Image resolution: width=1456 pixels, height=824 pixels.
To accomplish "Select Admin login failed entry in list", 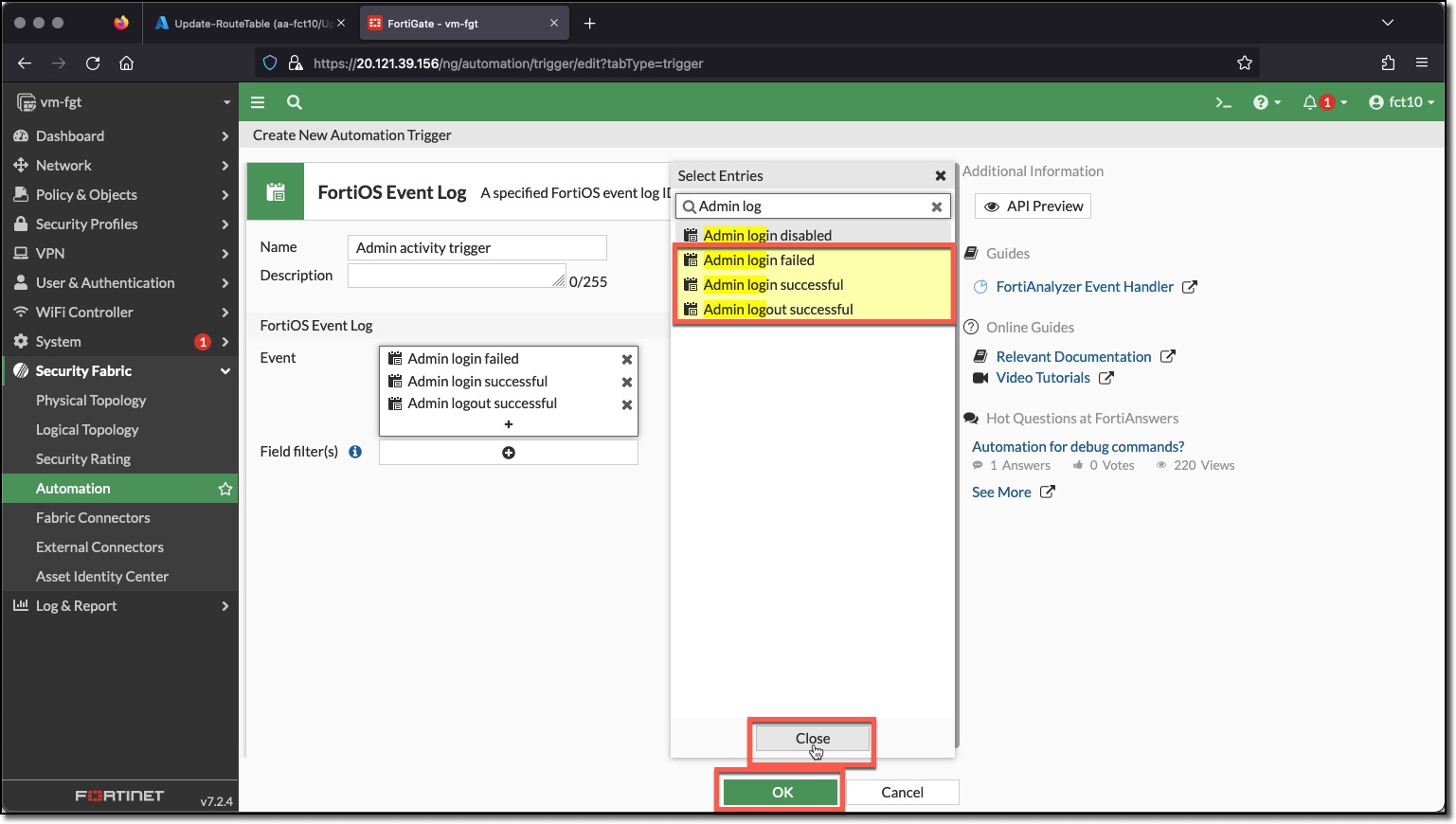I will point(813,260).
